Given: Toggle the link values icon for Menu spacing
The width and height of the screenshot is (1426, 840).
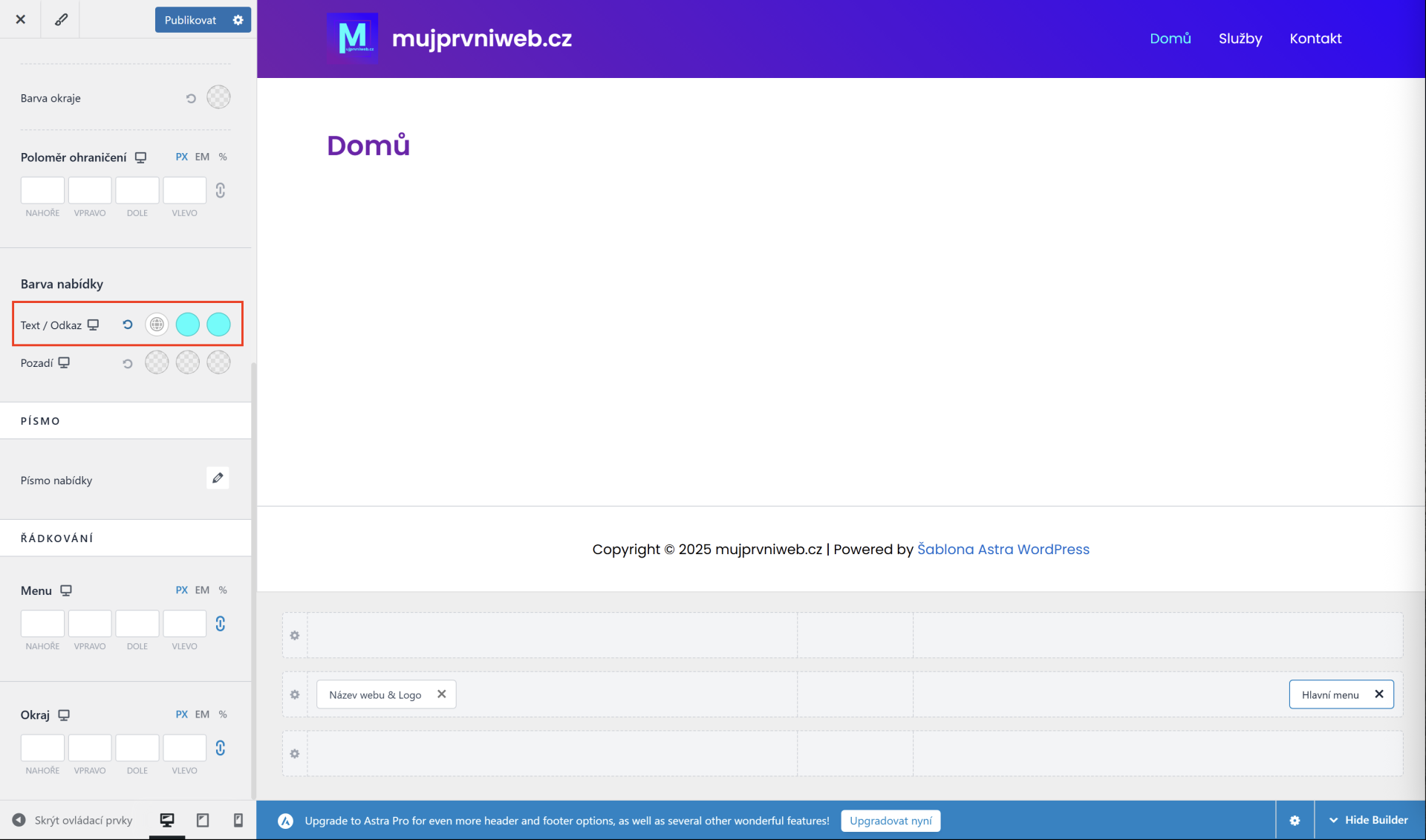Looking at the screenshot, I should 221,624.
